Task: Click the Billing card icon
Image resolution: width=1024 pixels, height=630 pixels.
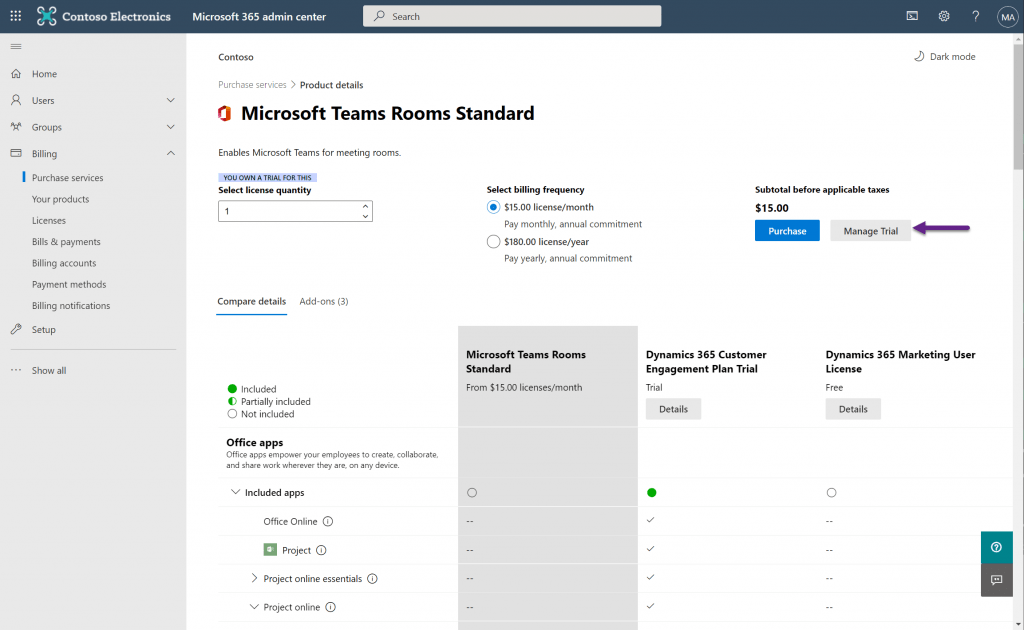Action: [x=16, y=153]
